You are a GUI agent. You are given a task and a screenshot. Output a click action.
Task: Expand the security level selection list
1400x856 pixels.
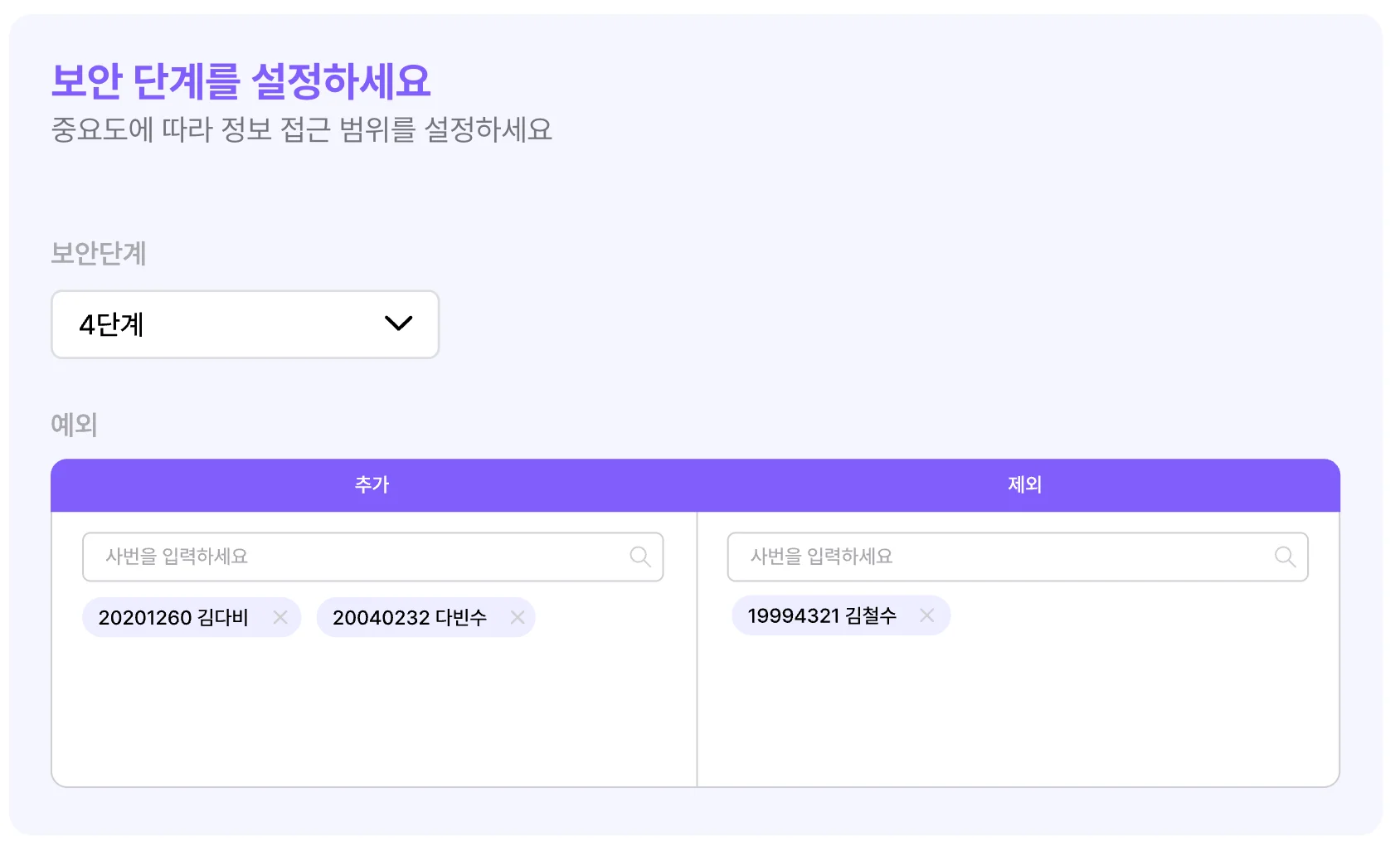pos(245,324)
